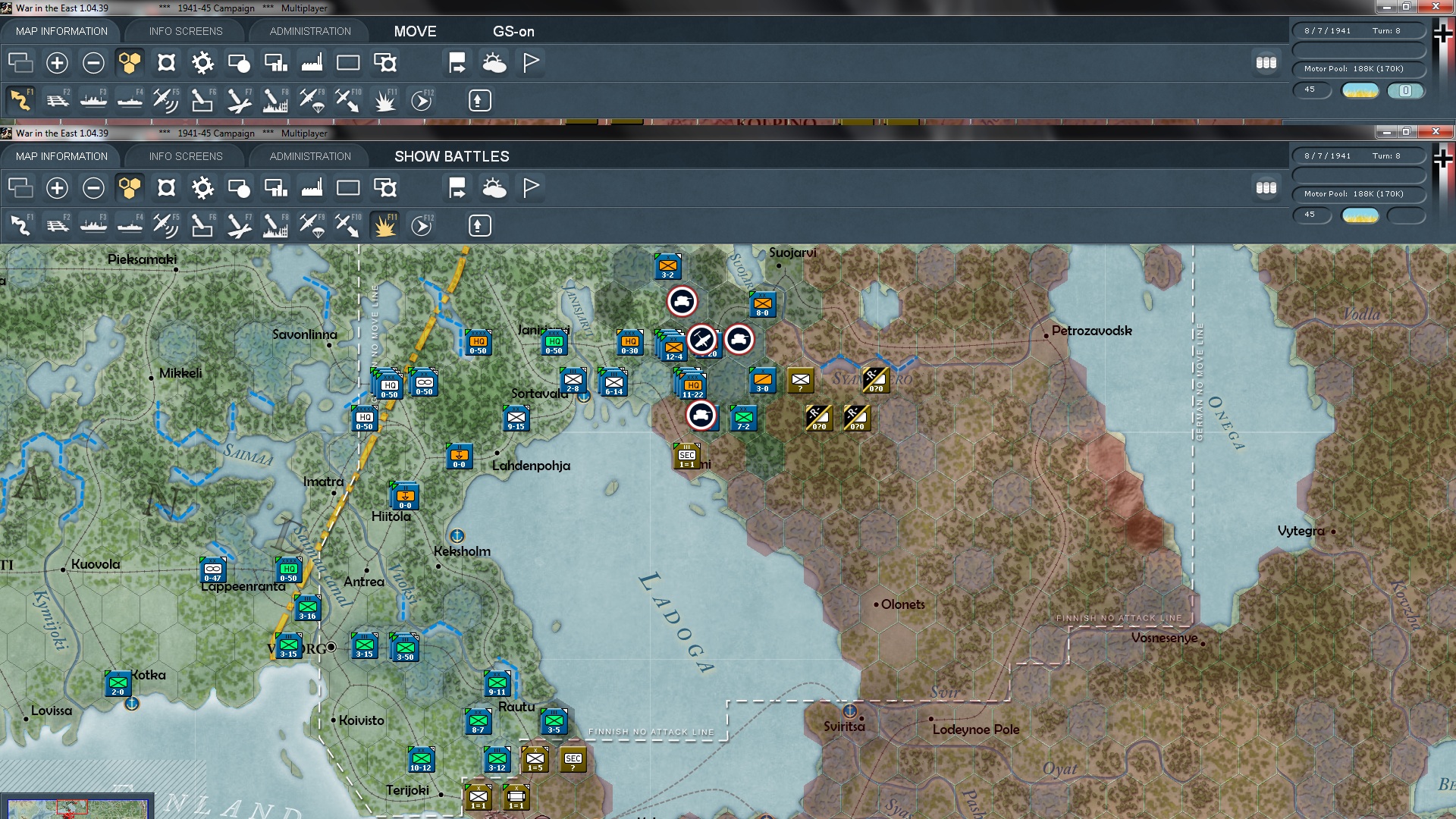The height and width of the screenshot is (819, 1456).
Task: Click stacked cylinders icon in MOVE window
Action: click(1266, 63)
